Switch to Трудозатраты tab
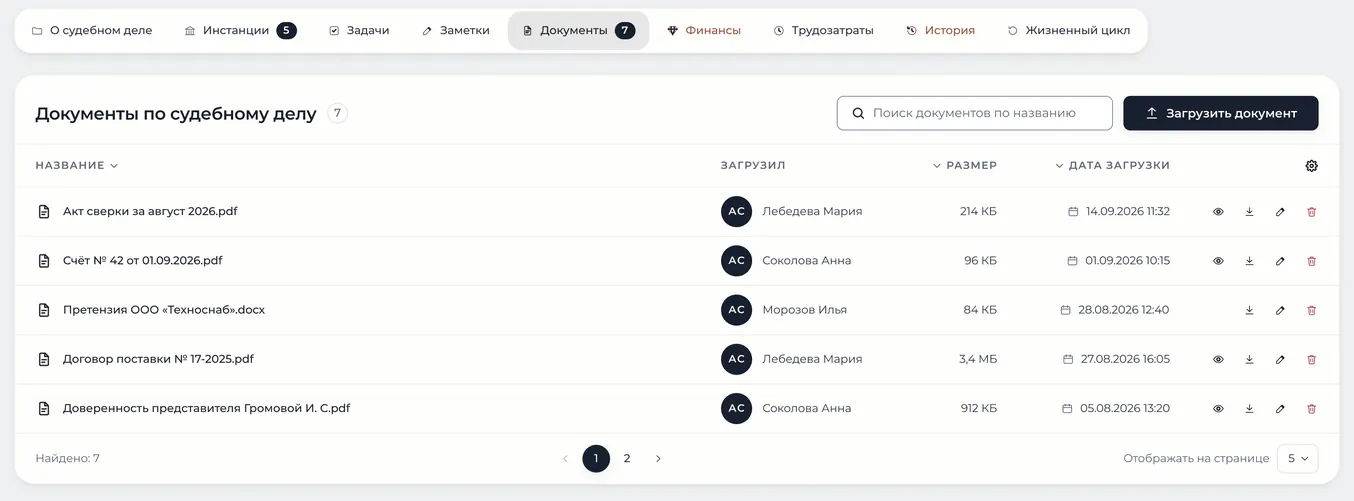This screenshot has height=501, width=1354. (823, 31)
